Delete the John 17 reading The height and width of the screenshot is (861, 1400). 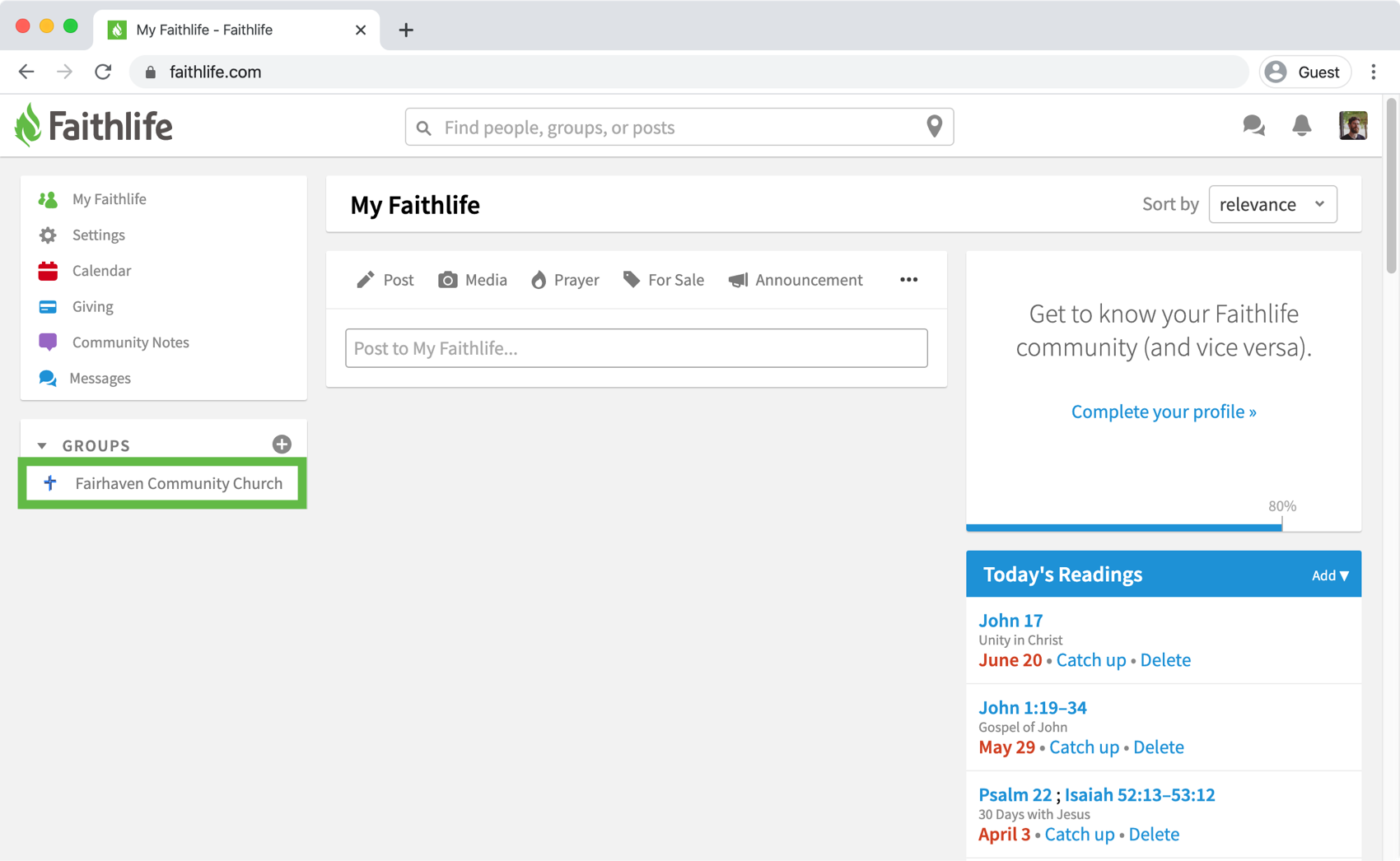pos(1165,660)
